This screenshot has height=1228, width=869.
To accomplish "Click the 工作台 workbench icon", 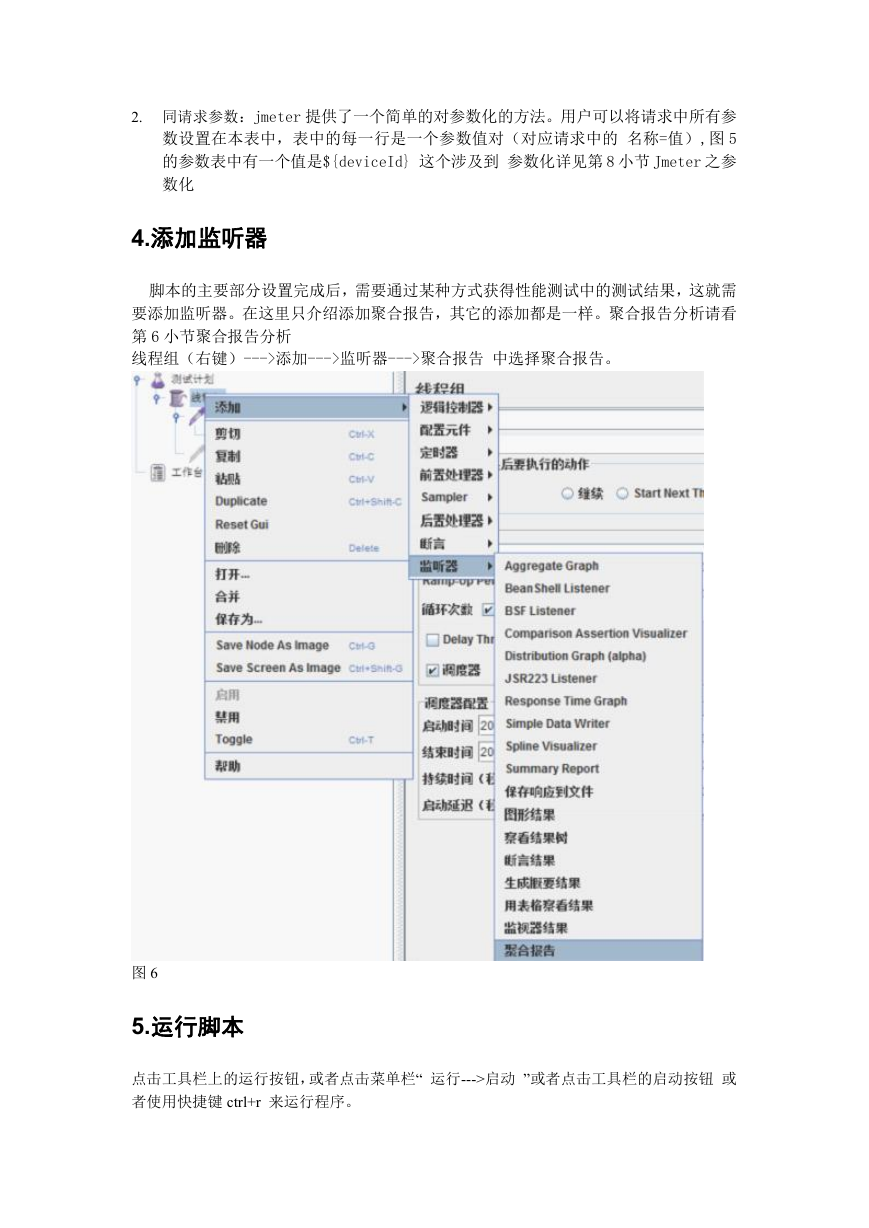I will [x=158, y=472].
